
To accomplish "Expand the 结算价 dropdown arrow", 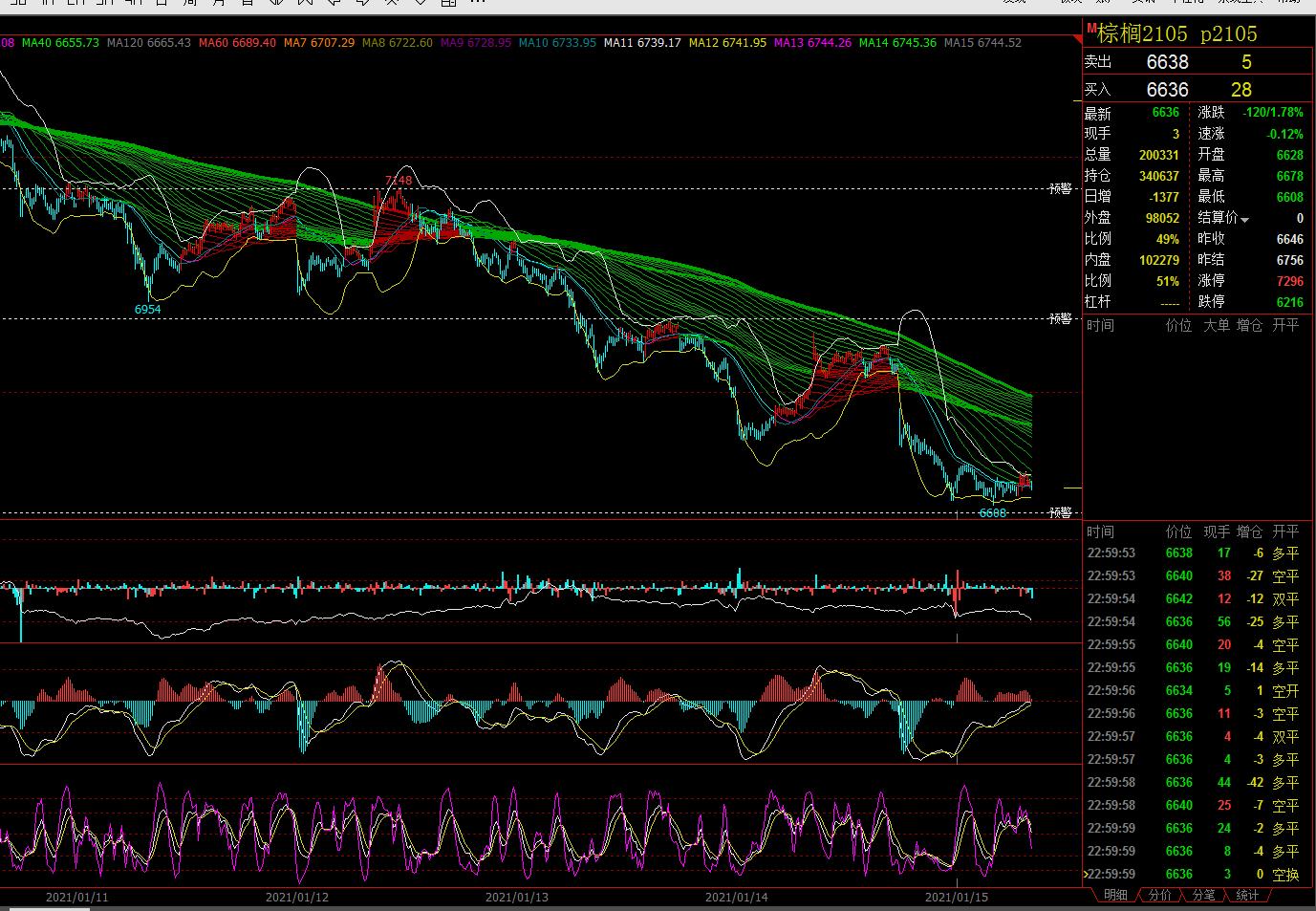I will [x=1244, y=220].
